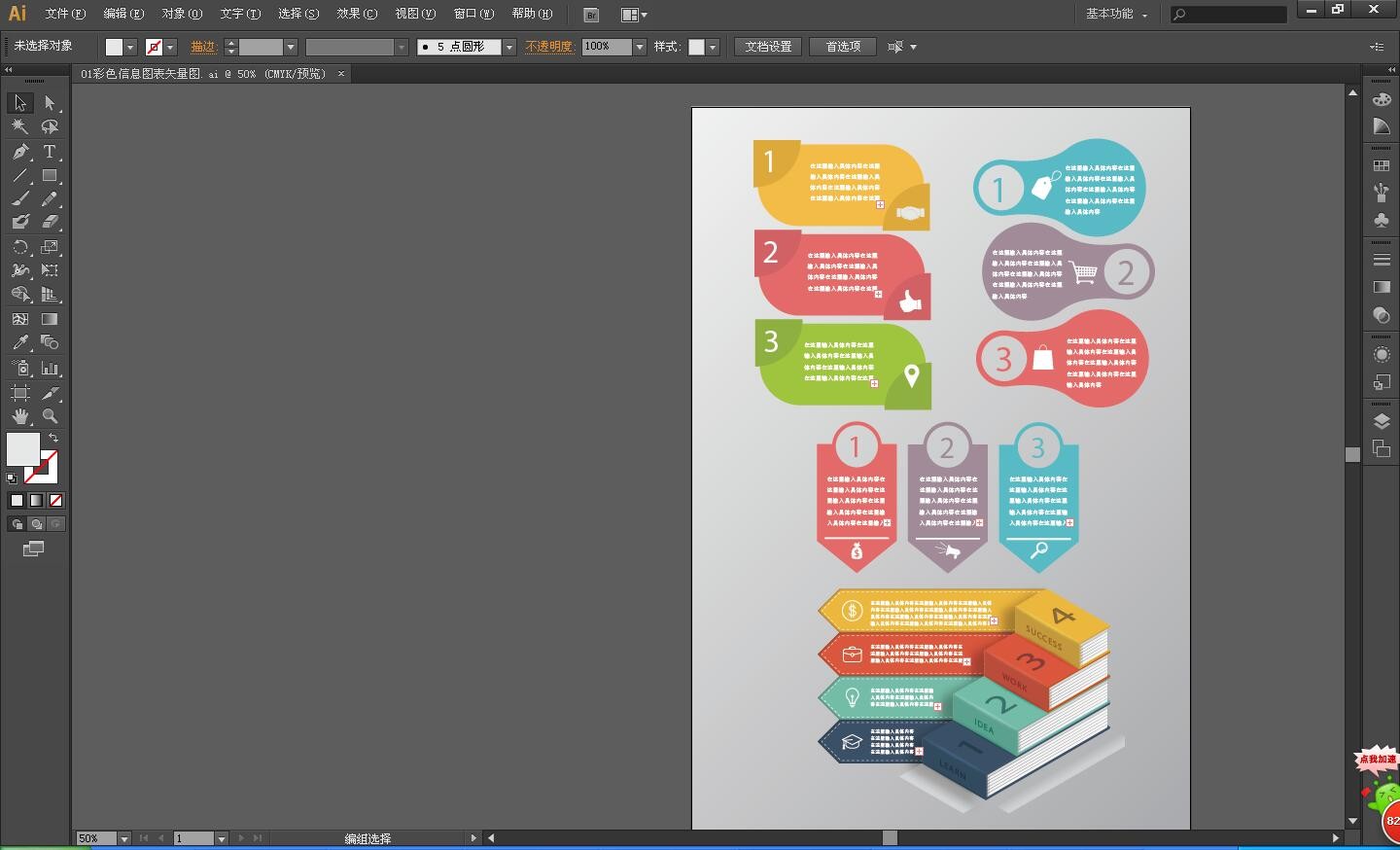Select the Direct Selection tool
The width and height of the screenshot is (1400, 850).
point(50,103)
